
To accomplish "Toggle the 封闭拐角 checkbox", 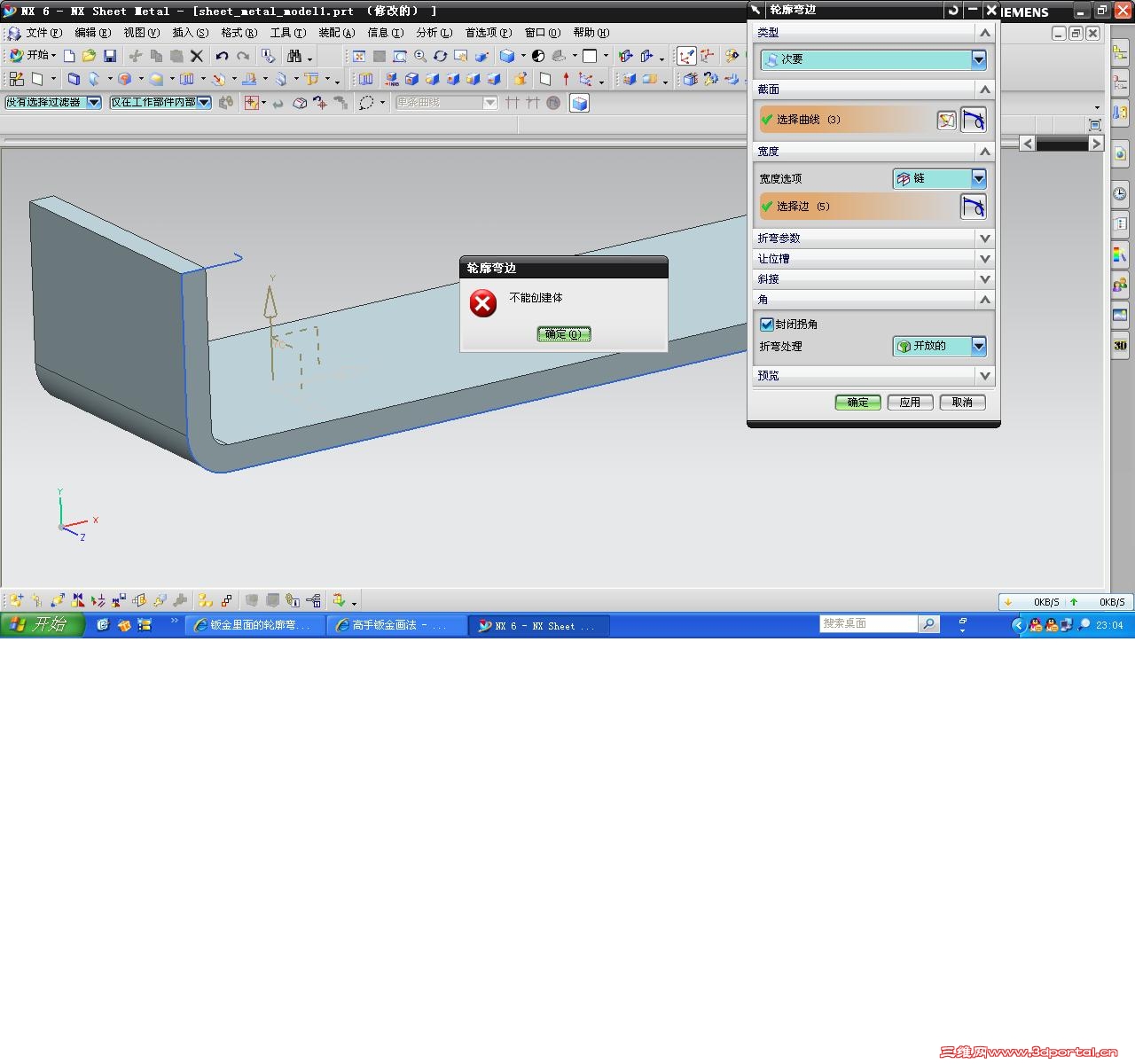I will (767, 325).
